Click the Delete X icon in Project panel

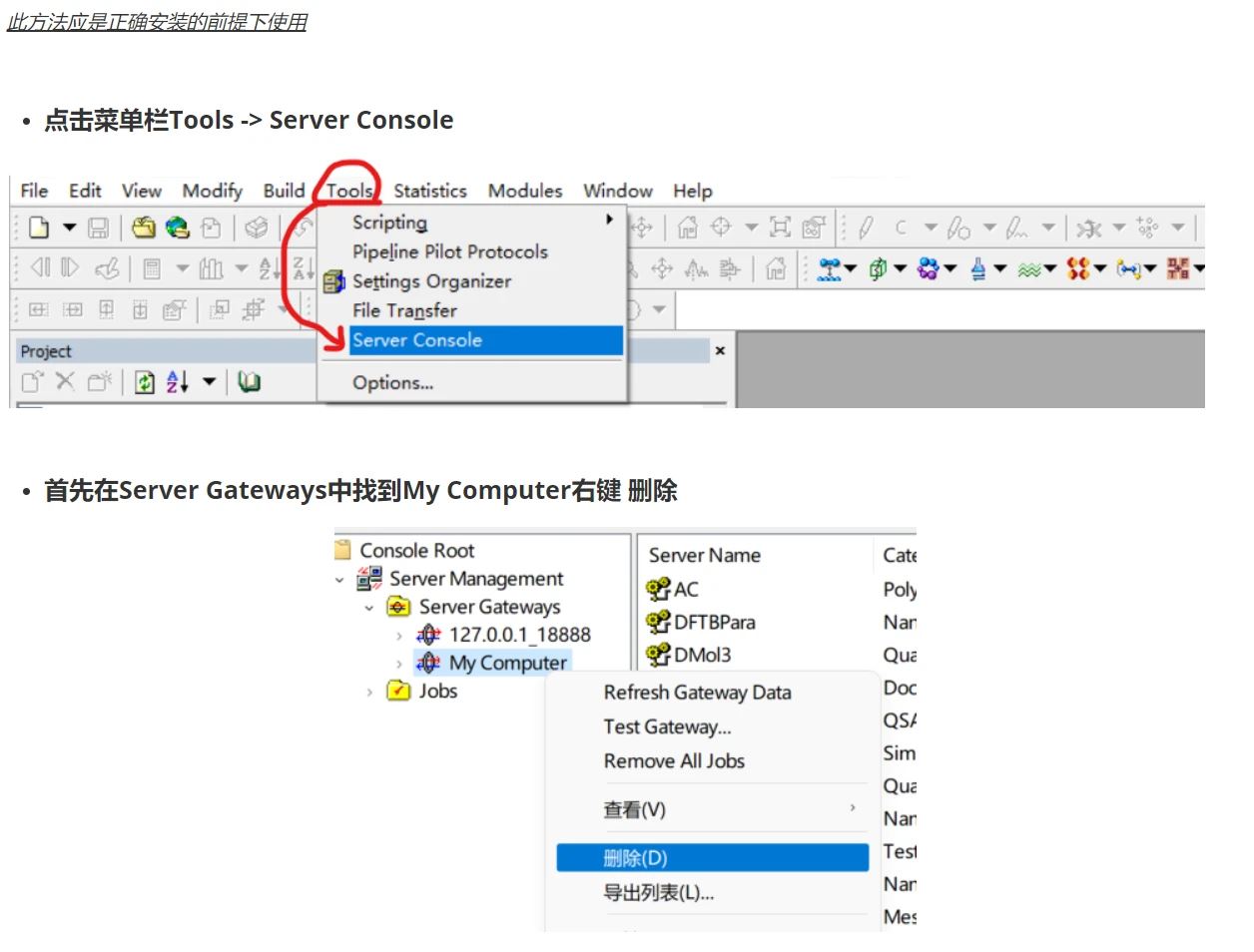coord(65,381)
